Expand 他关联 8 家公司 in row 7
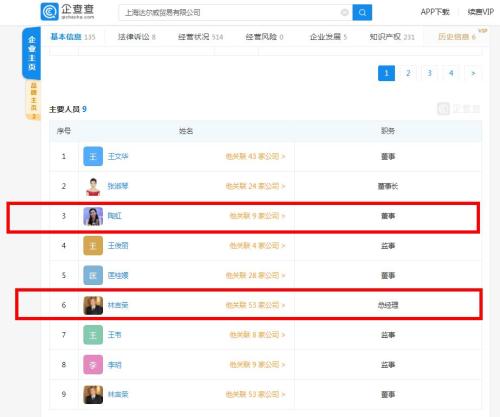Image resolution: width=500 pixels, height=417 pixels. (257, 335)
